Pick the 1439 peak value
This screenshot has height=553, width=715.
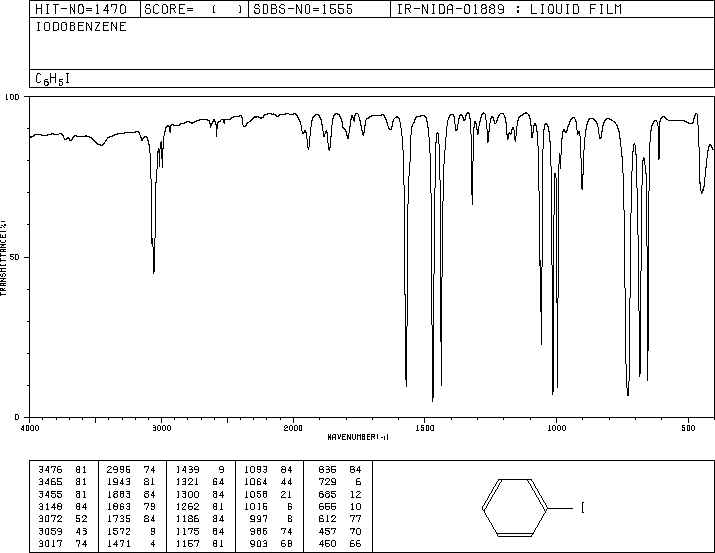187,470
